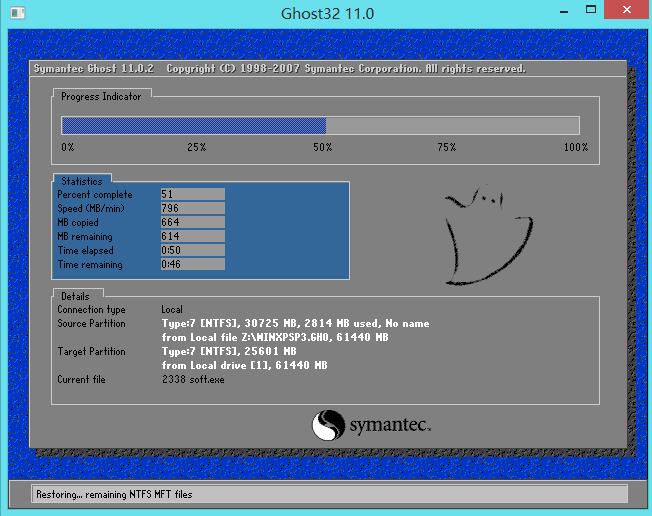Click the 'Speed (MB/min)' label
Image resolution: width=652 pixels, height=516 pixels.
pyautogui.click(x=91, y=208)
